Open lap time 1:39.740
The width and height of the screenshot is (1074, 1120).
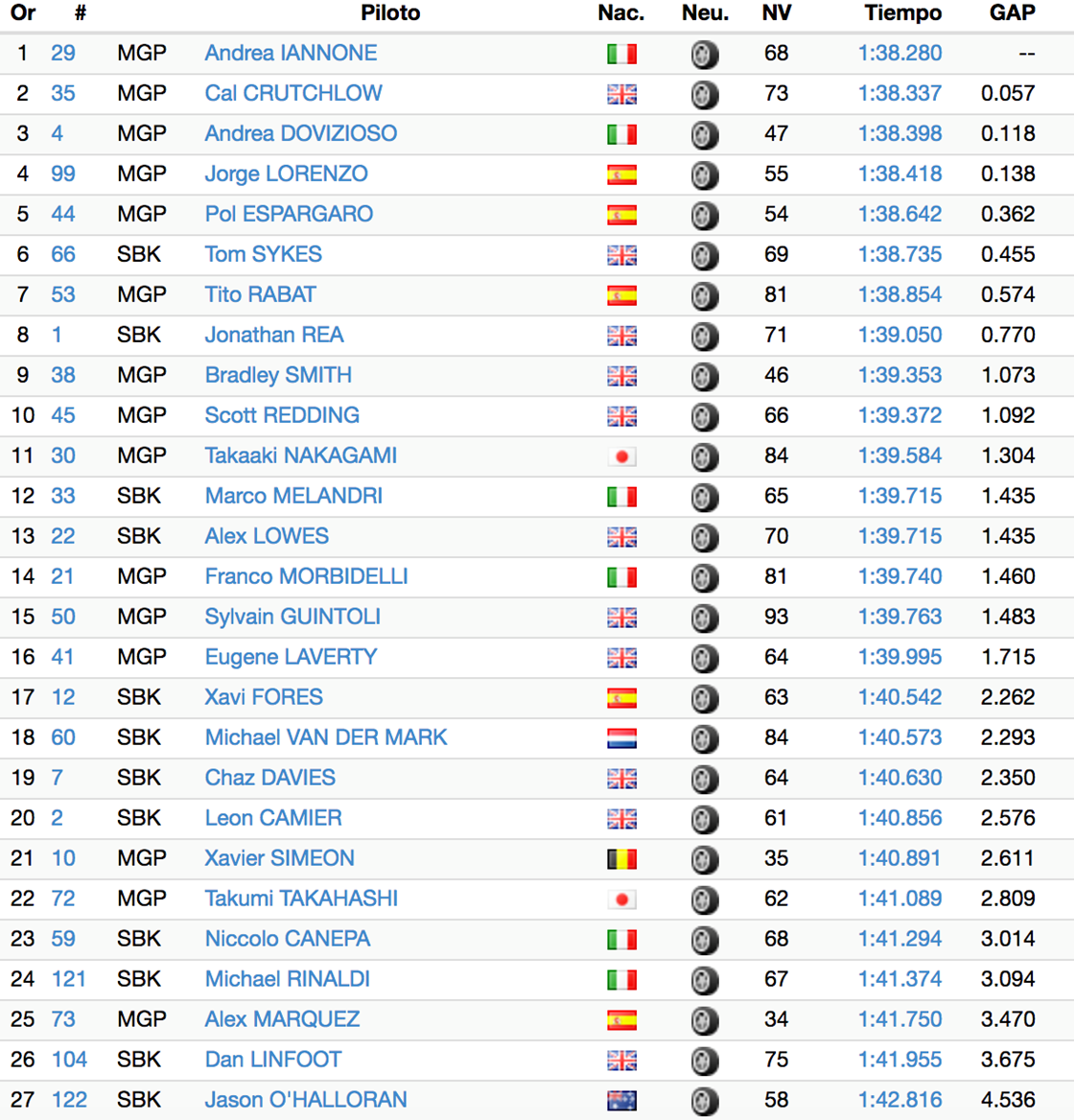pos(899,576)
